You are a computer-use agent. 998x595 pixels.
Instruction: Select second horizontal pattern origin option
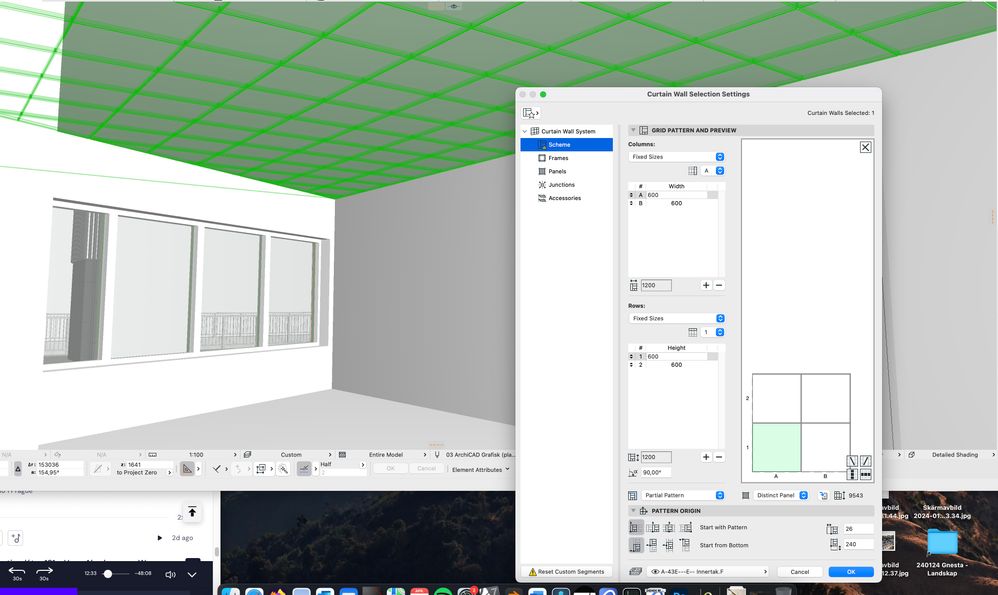[652, 528]
